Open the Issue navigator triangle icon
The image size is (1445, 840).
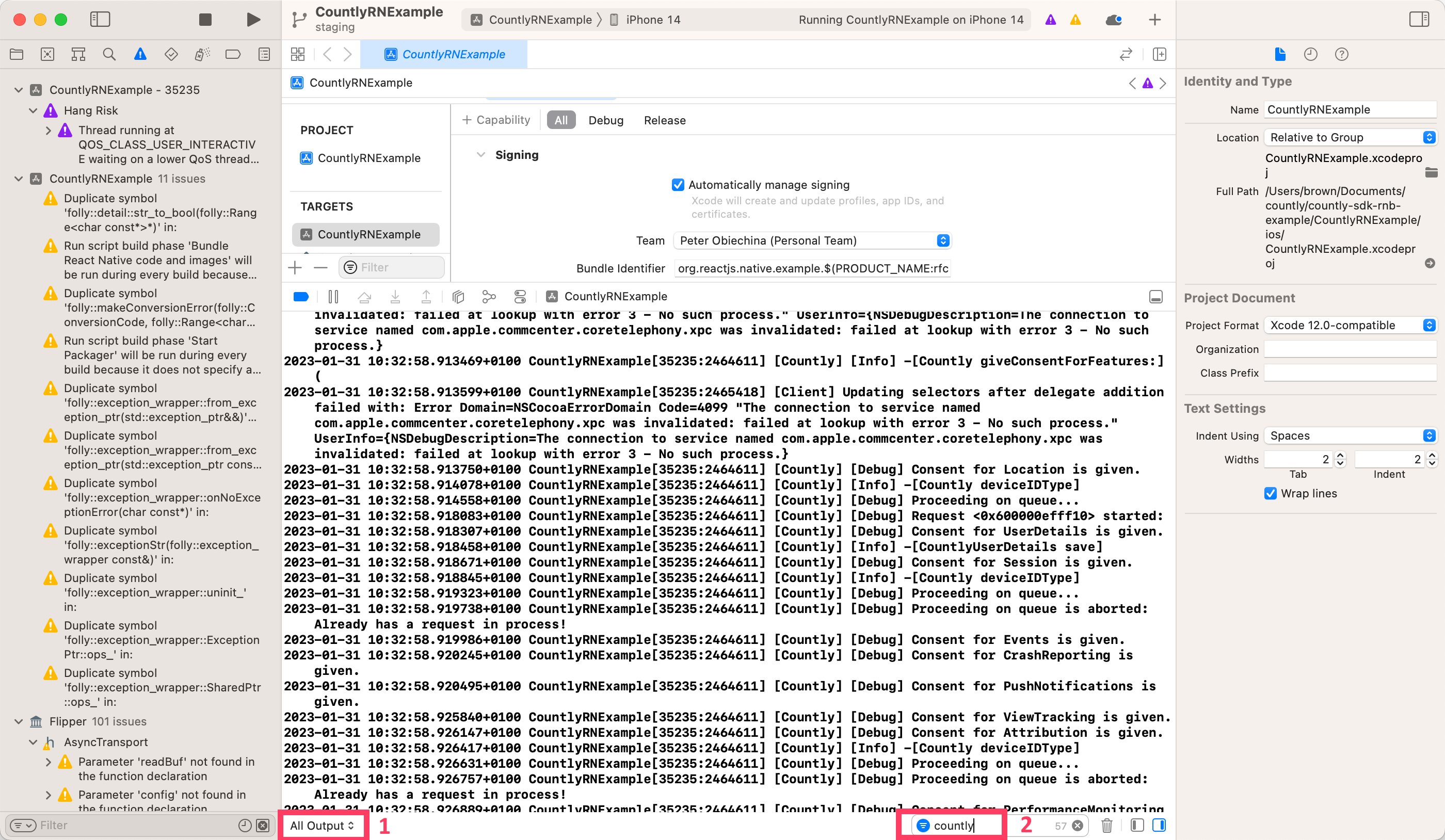(x=140, y=55)
